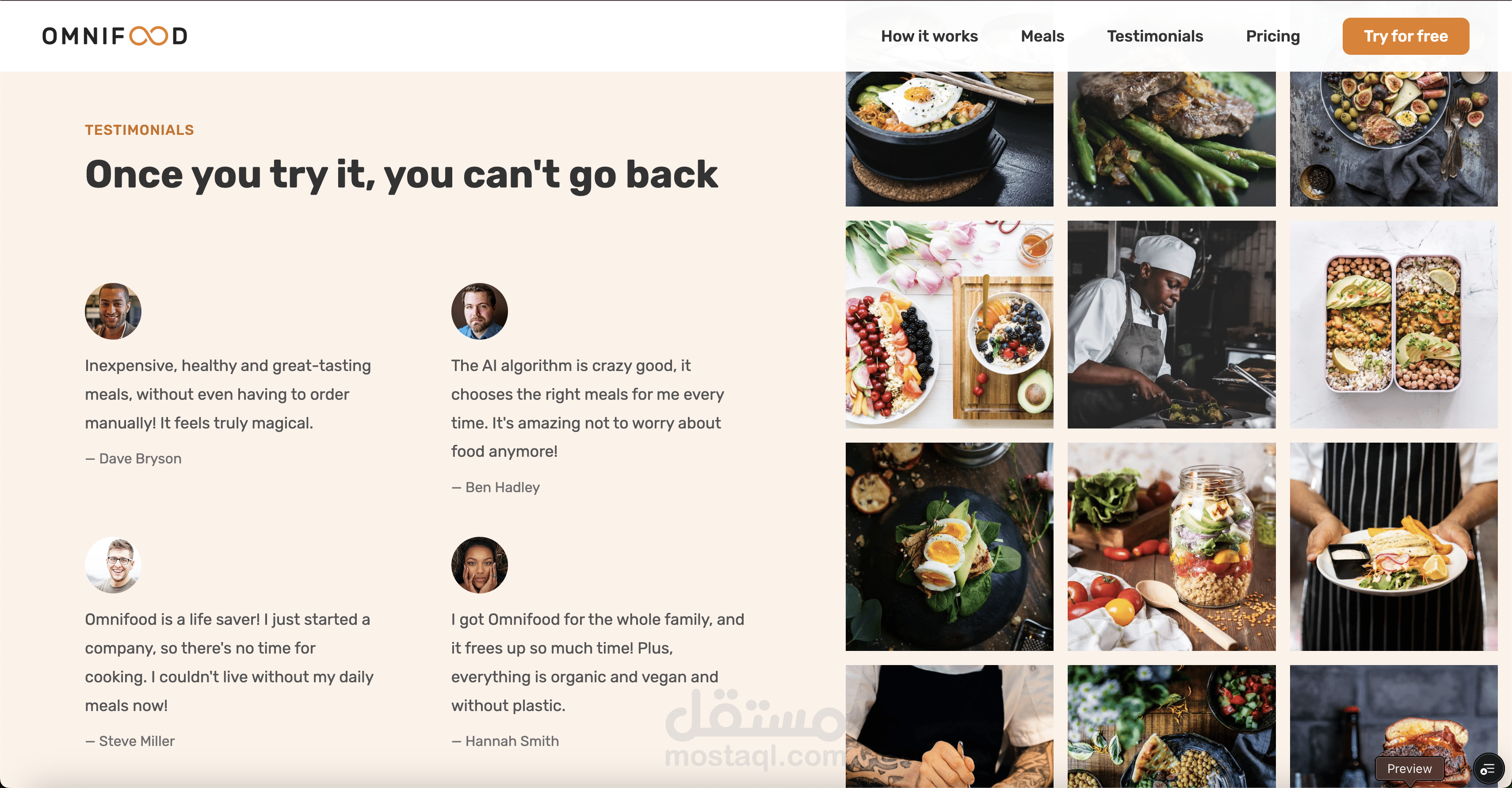Click the Try for free button
The width and height of the screenshot is (1512, 788).
point(1406,36)
